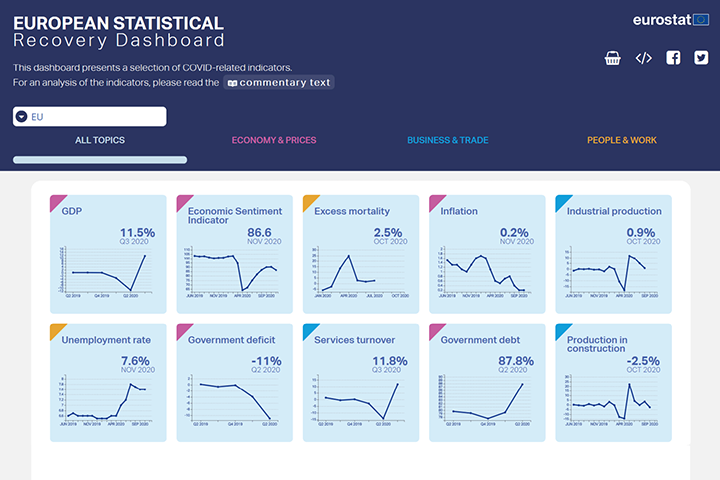Click the Inflation indicator title
This screenshot has height=480, width=720.
click(459, 211)
